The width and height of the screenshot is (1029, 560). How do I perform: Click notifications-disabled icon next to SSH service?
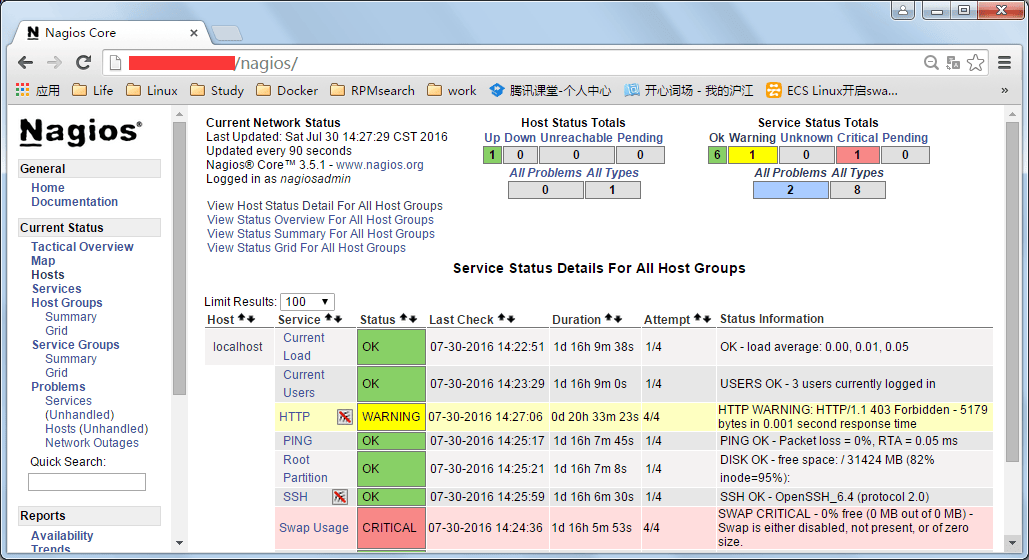tap(339, 497)
